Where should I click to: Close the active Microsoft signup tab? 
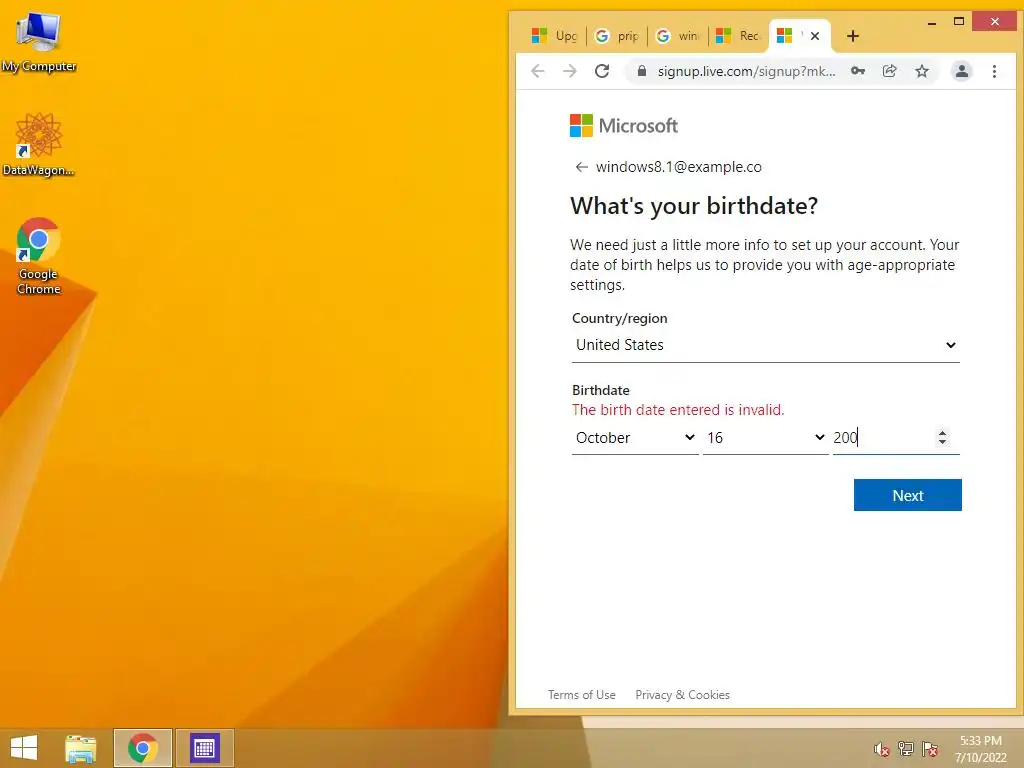(814, 36)
